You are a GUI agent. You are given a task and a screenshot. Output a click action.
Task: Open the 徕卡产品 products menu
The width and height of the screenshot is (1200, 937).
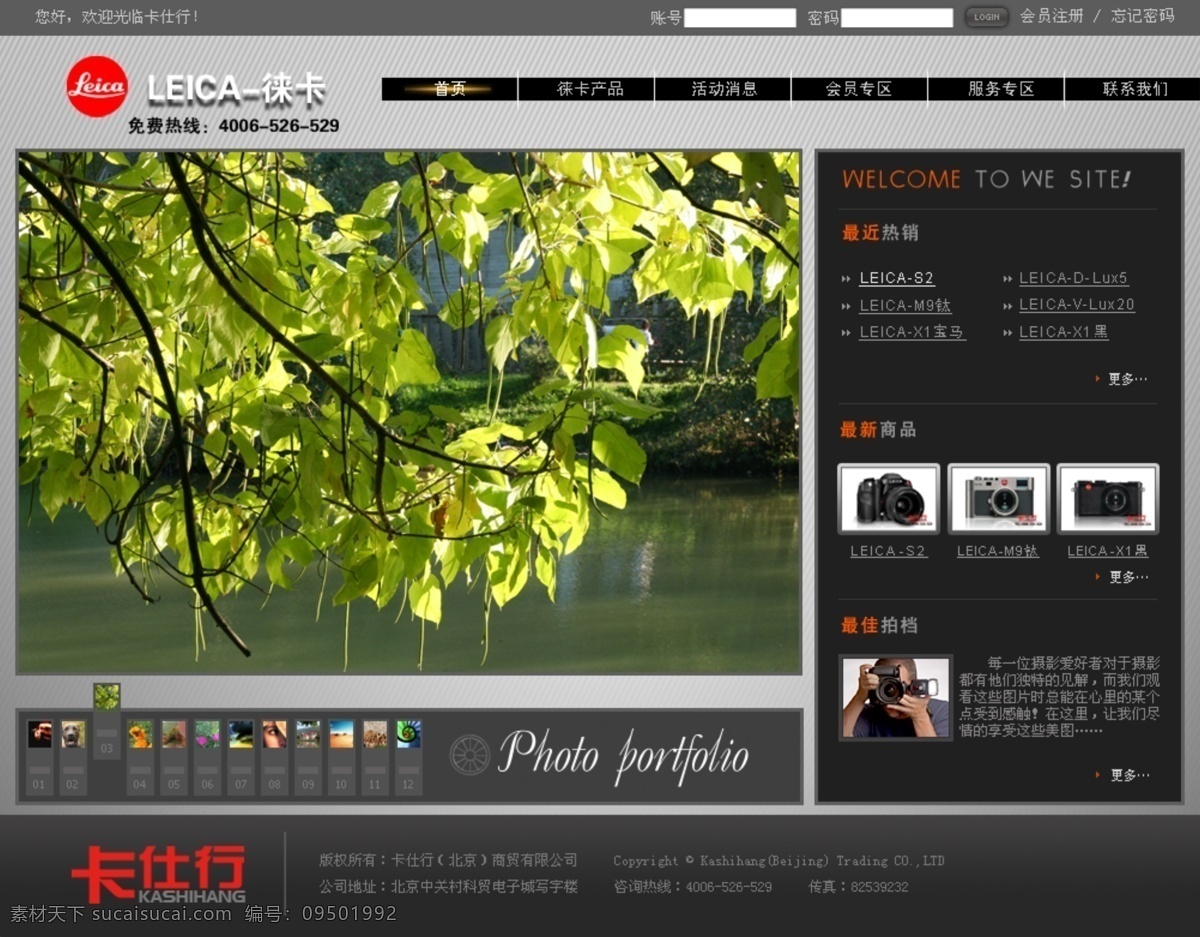[590, 89]
